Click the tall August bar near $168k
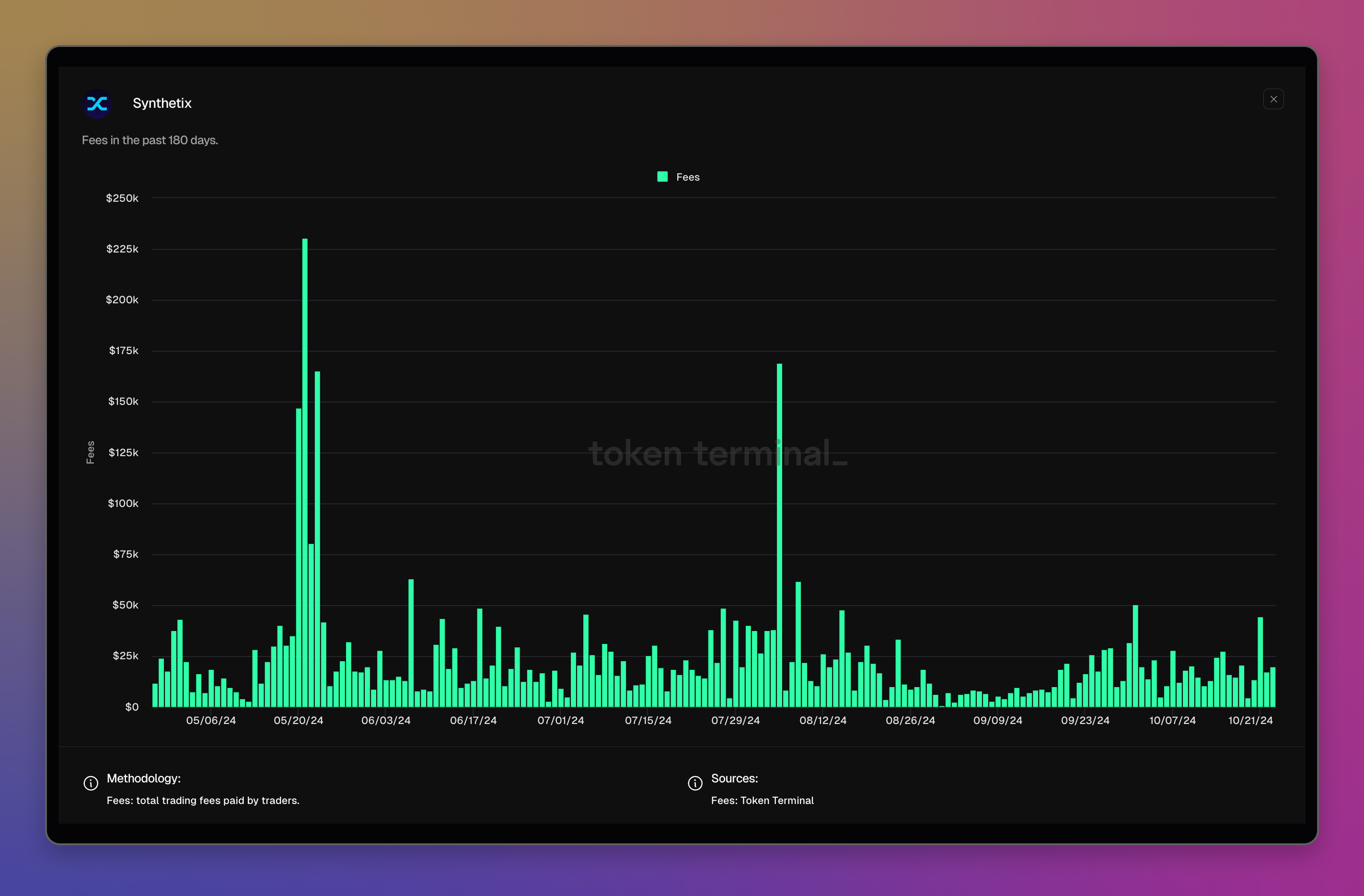 [x=779, y=535]
